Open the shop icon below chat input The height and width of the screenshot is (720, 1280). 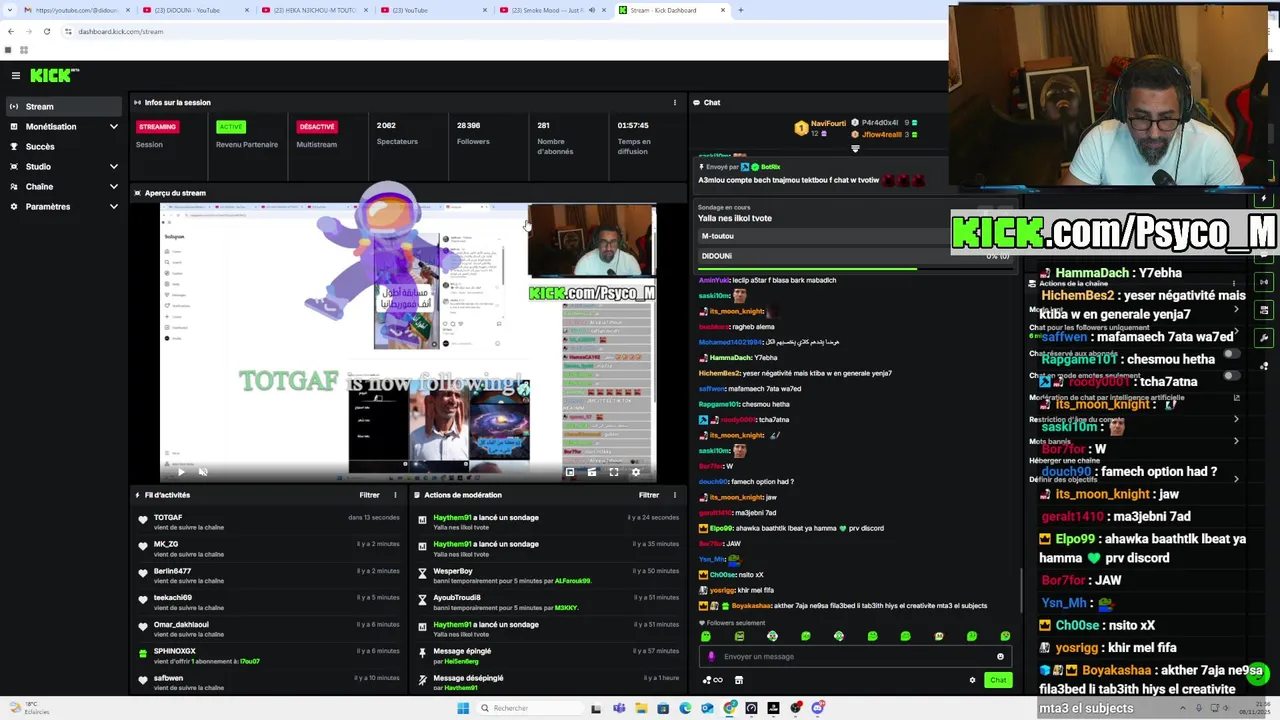739,680
